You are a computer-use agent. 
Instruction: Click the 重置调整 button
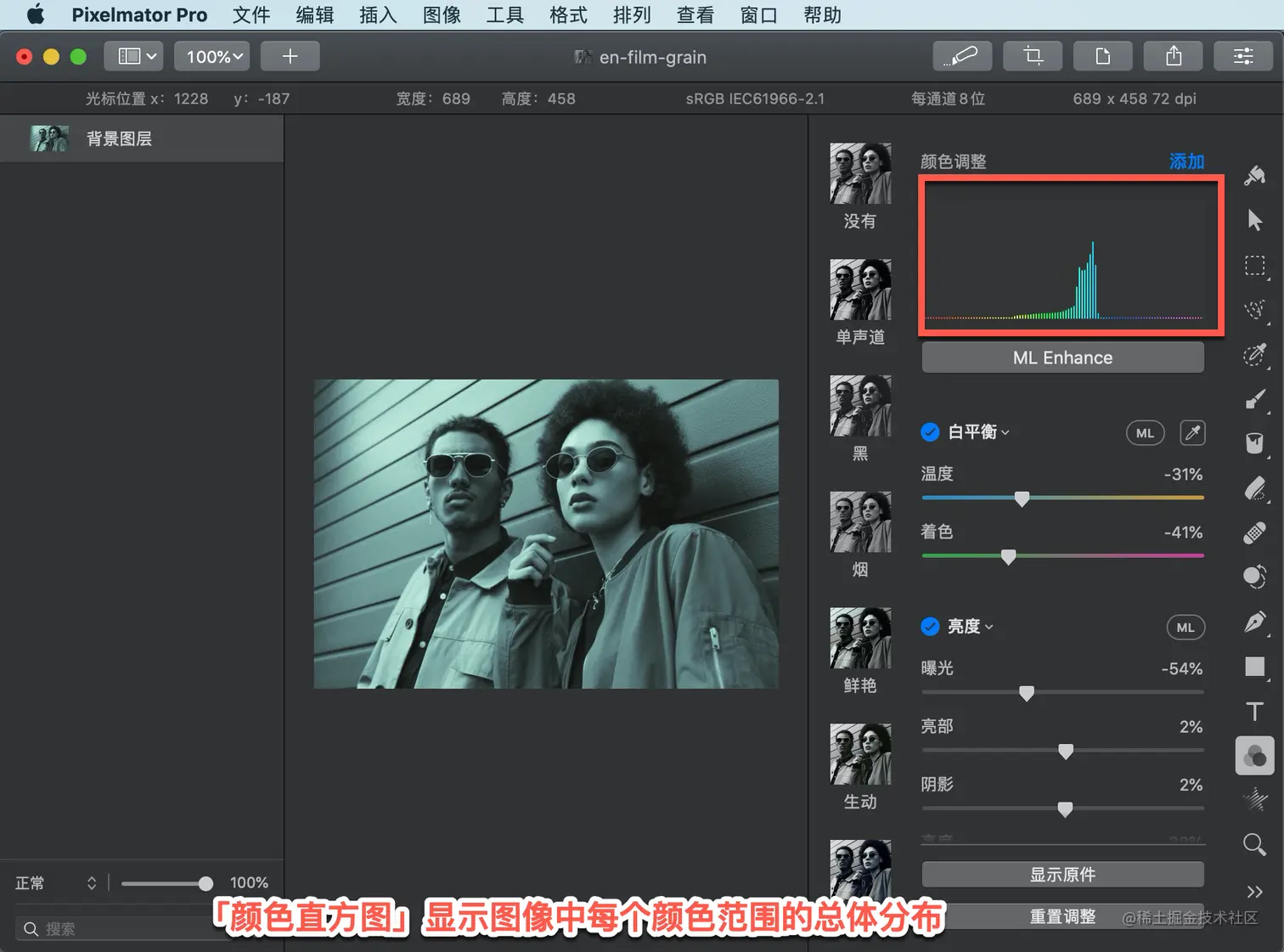[1062, 917]
